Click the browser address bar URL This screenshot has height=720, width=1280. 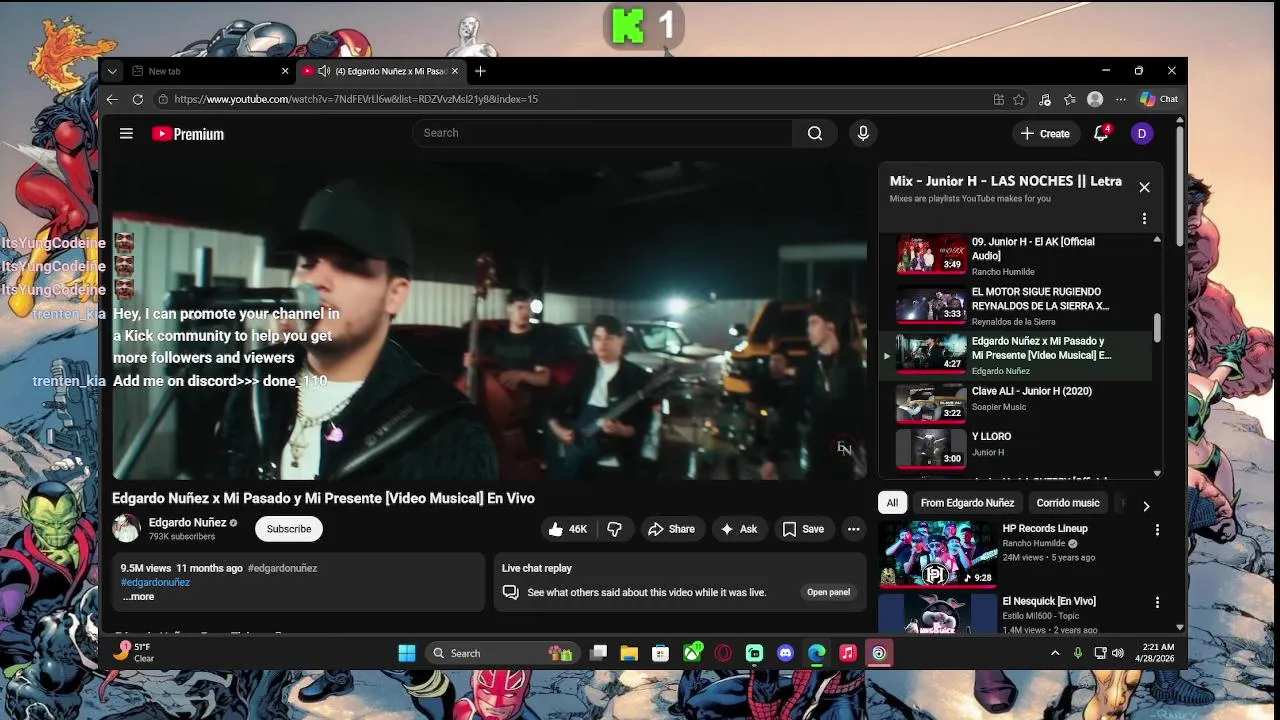point(356,99)
